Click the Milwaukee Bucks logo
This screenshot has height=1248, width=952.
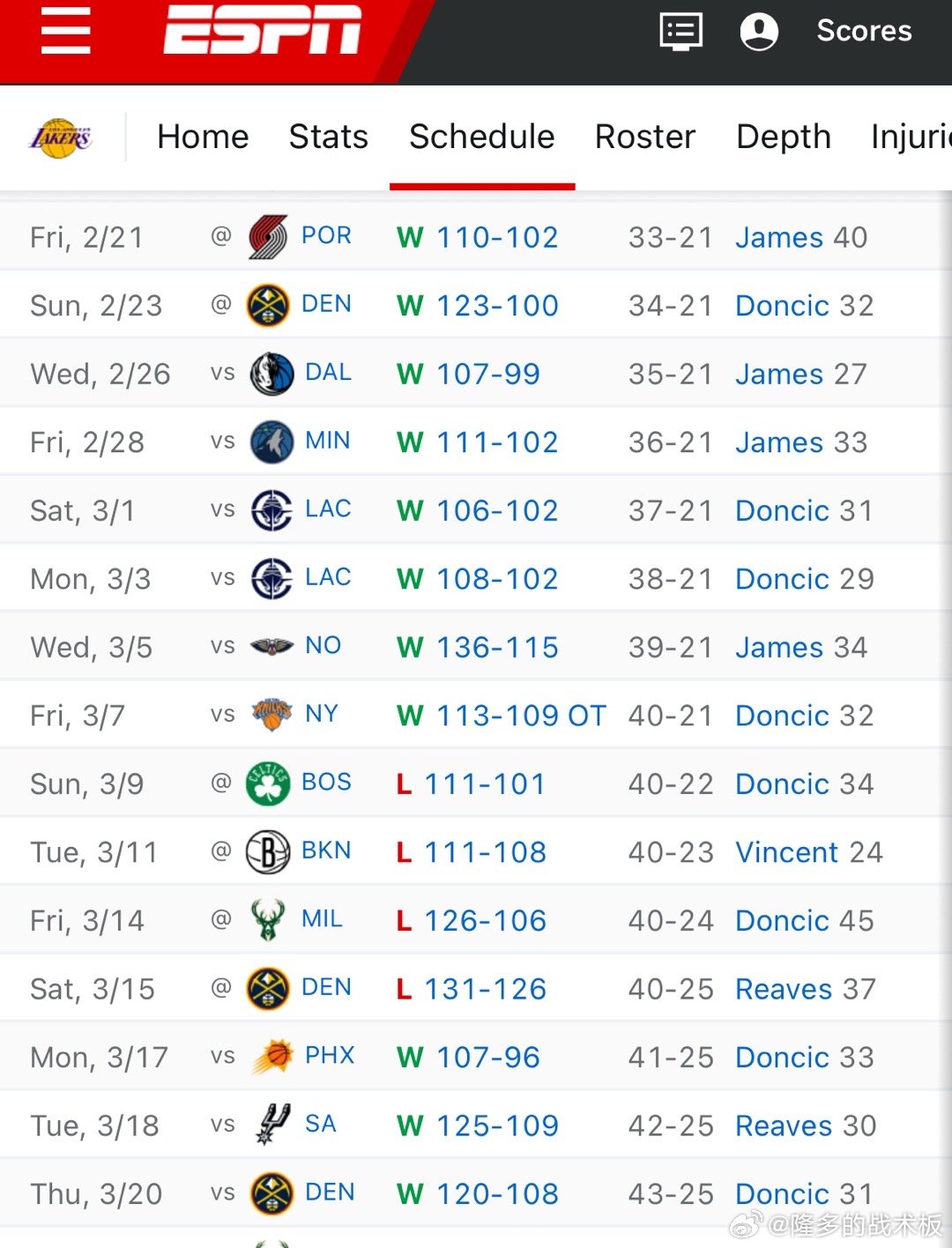click(x=267, y=920)
